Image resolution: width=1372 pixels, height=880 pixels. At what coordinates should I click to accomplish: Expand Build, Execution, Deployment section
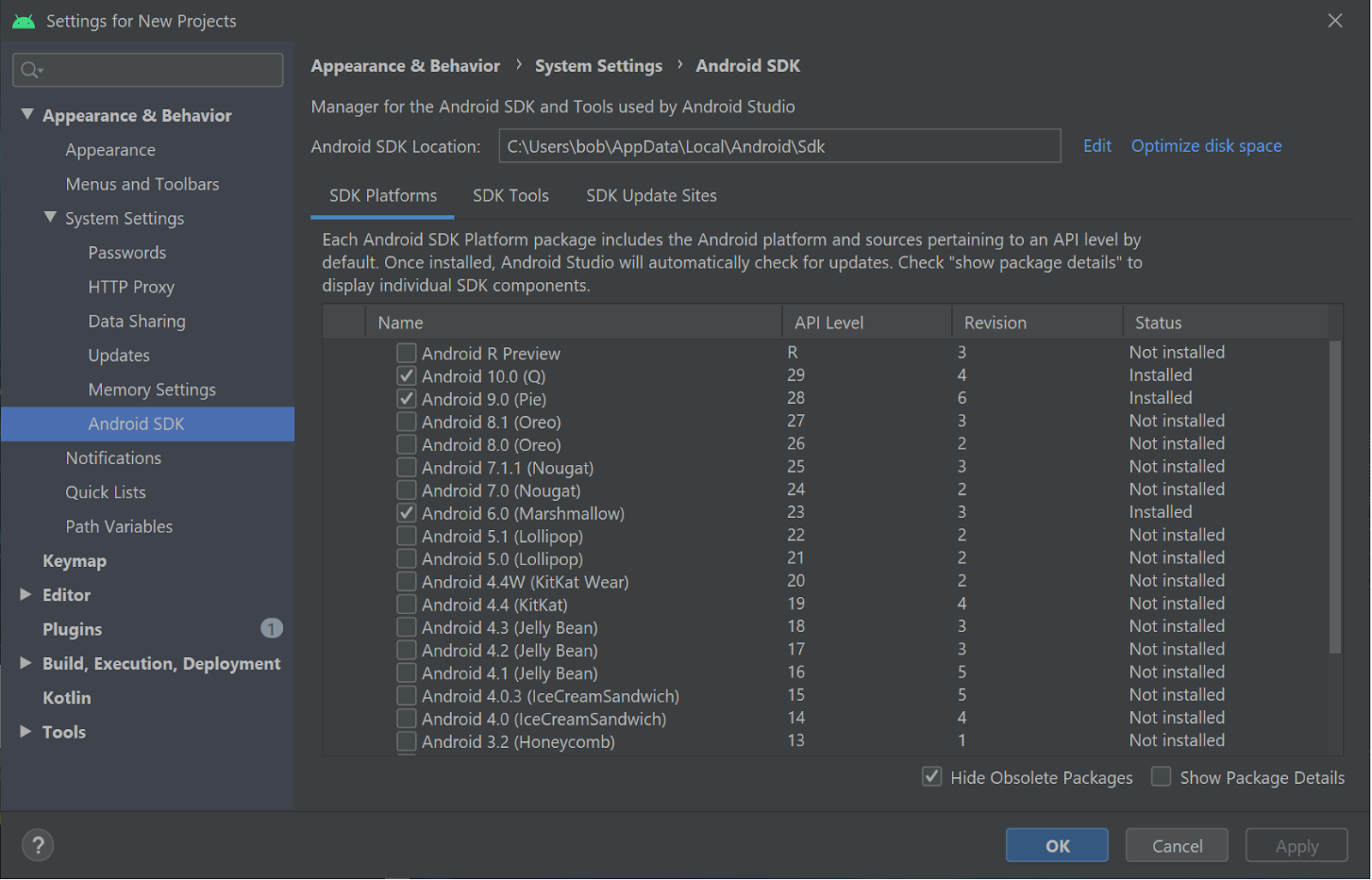coord(26,663)
